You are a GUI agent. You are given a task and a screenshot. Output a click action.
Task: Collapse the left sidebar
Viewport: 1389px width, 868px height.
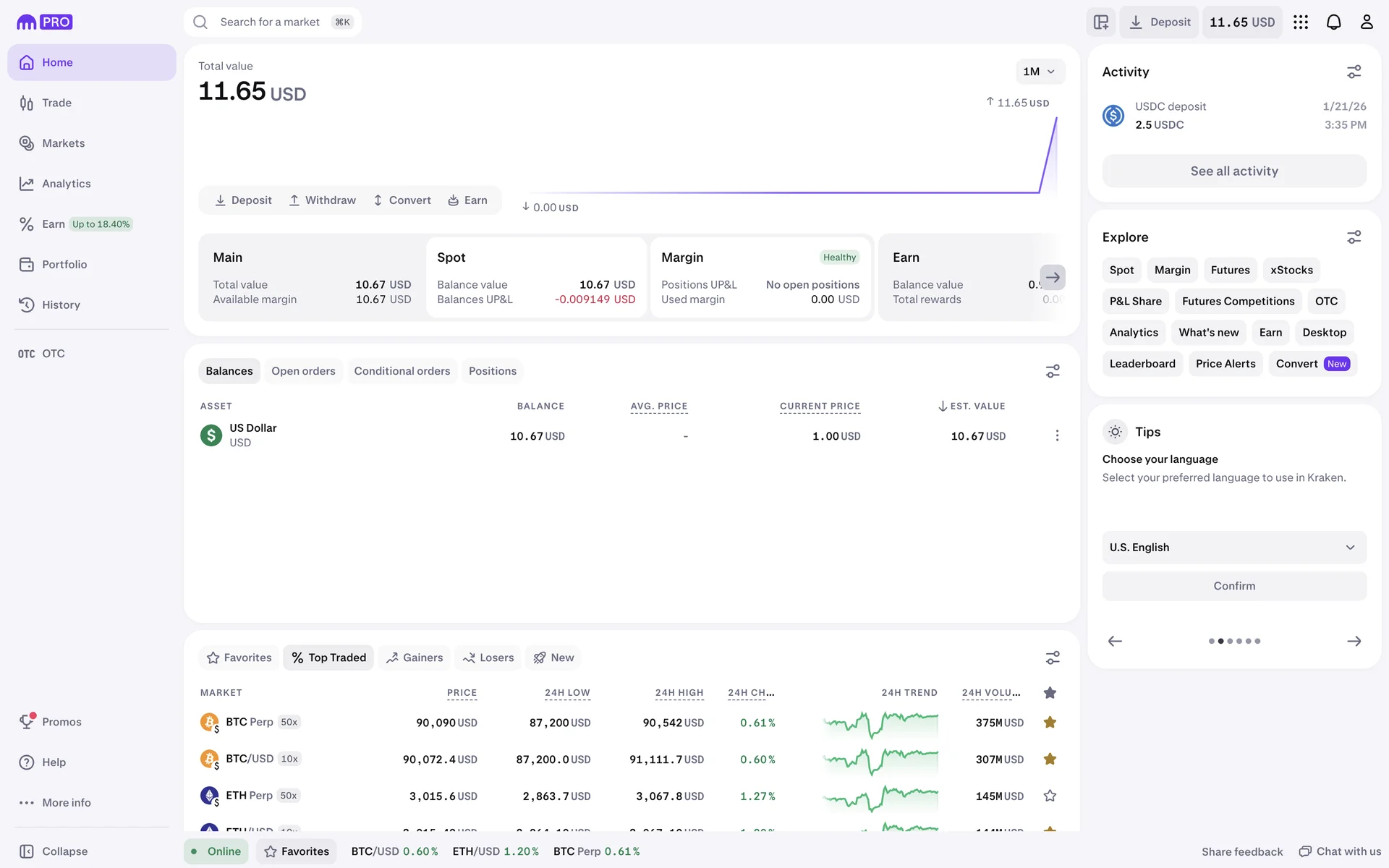[54, 851]
